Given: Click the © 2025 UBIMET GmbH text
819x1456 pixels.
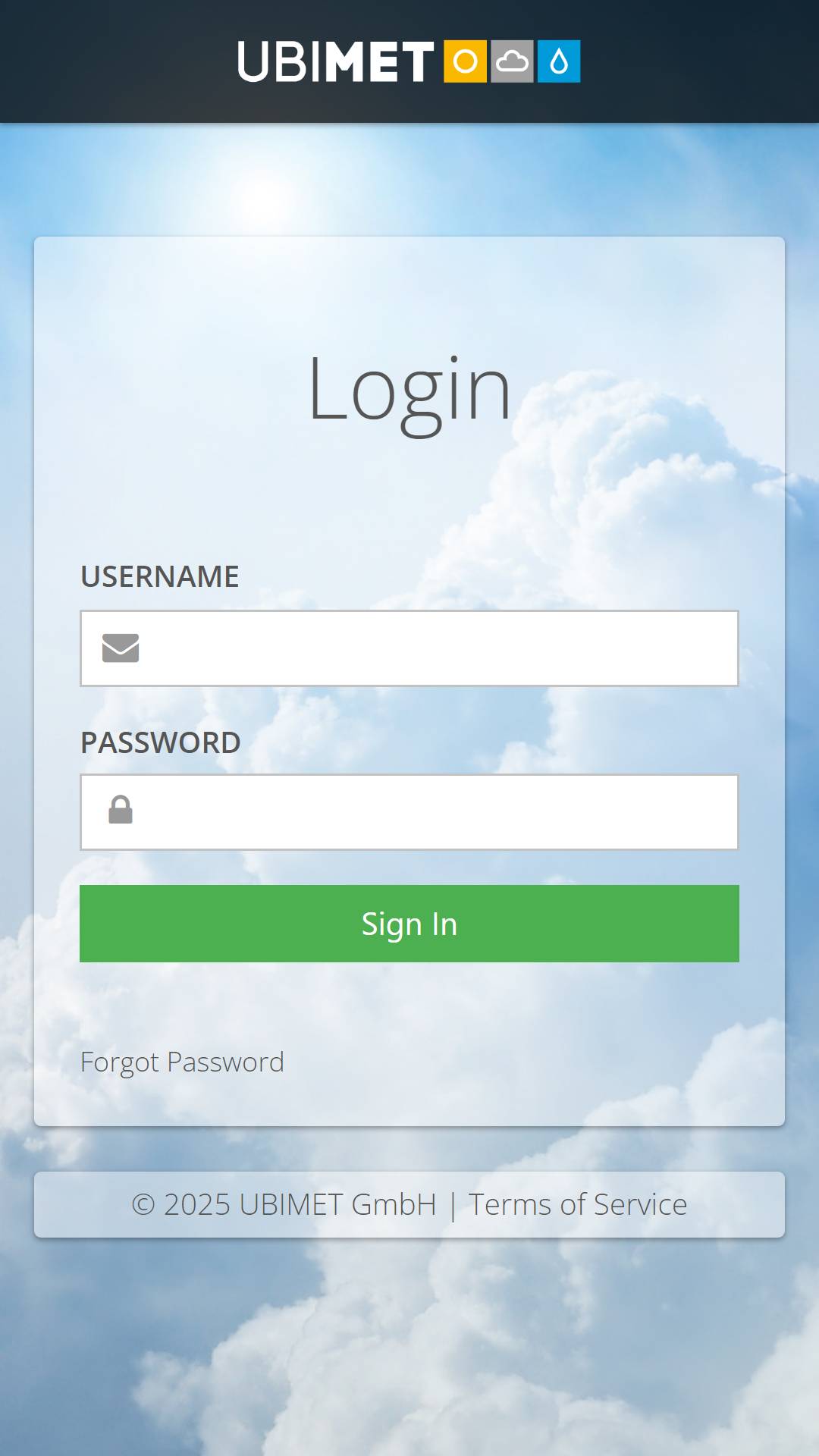Looking at the screenshot, I should tap(284, 1204).
